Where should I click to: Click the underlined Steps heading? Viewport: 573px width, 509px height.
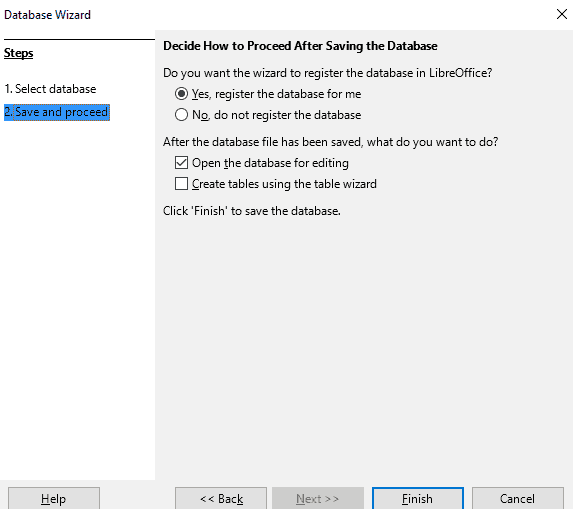(18, 53)
